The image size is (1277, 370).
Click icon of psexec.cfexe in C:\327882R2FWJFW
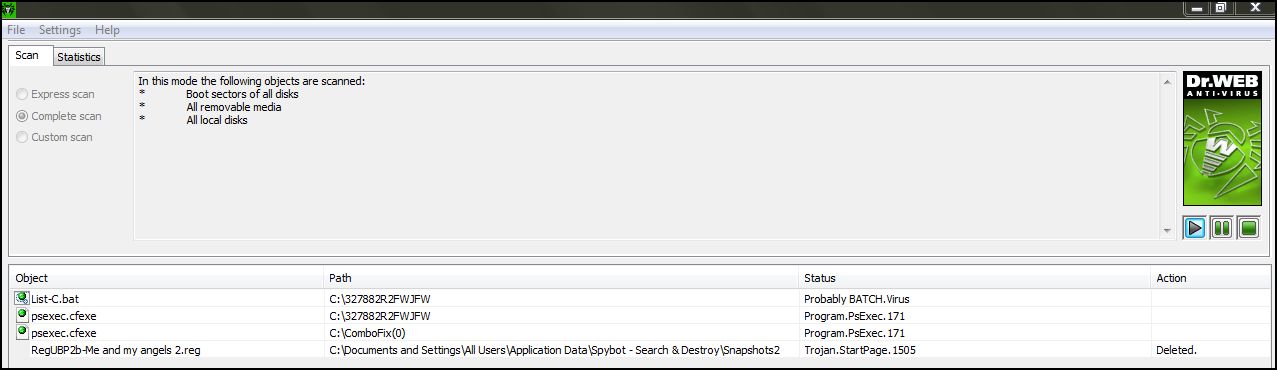click(x=22, y=315)
